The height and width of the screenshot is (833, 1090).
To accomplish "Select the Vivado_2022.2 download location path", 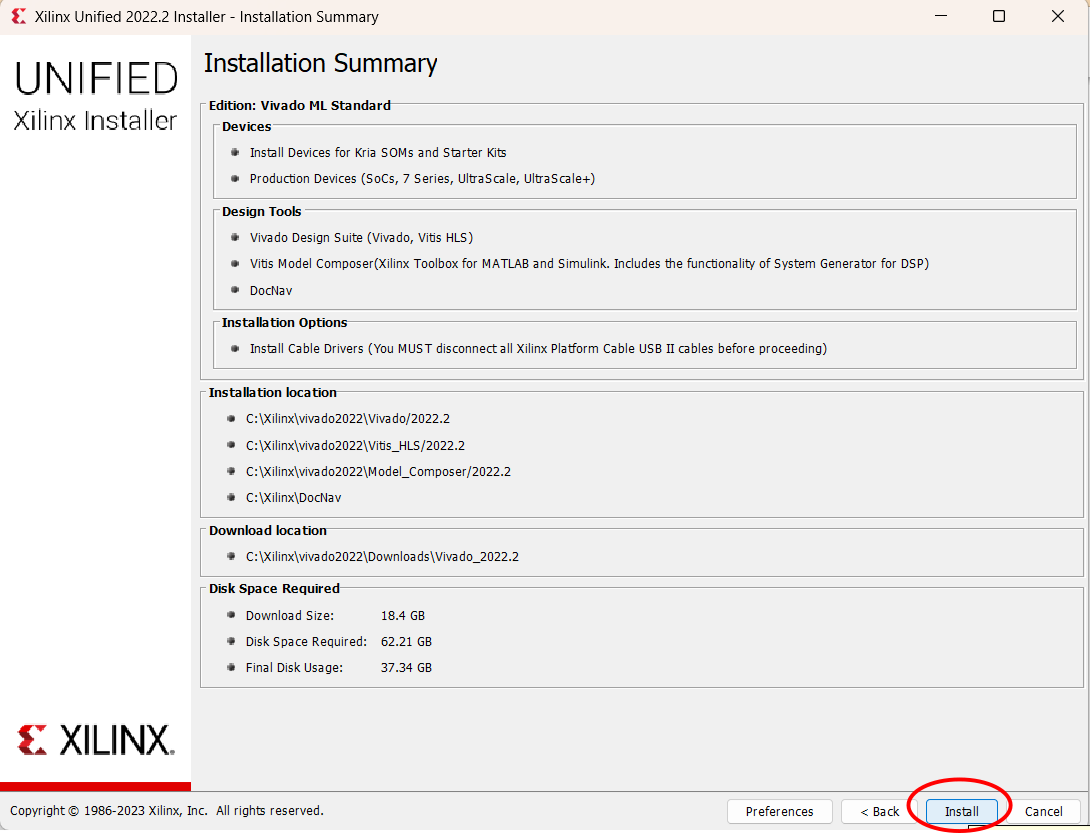I will [382, 556].
